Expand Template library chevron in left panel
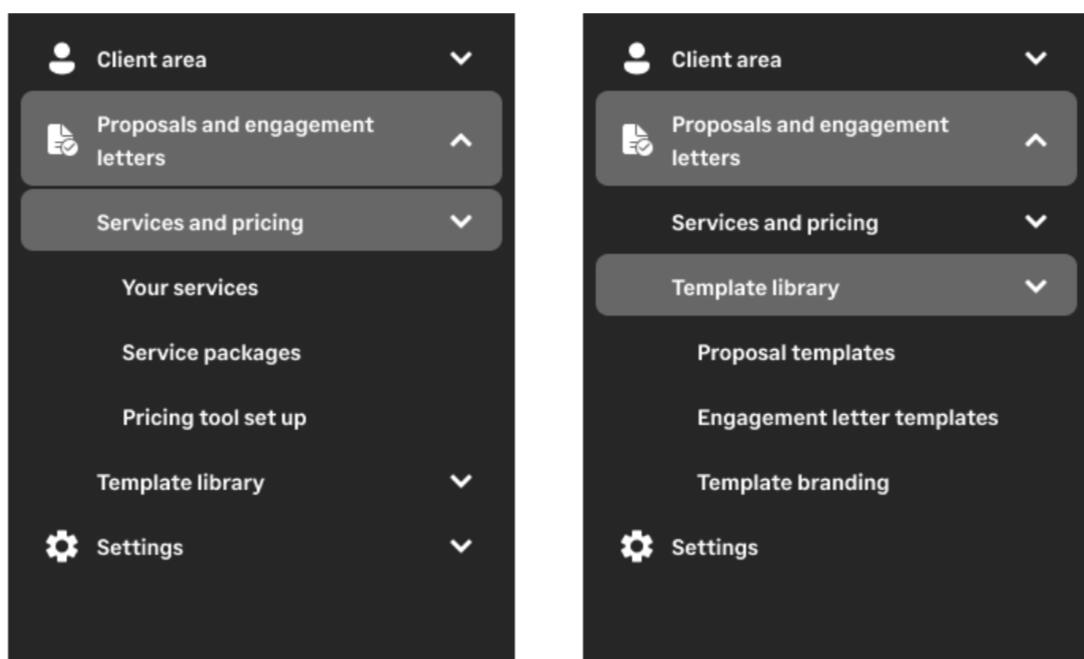 pos(461,482)
